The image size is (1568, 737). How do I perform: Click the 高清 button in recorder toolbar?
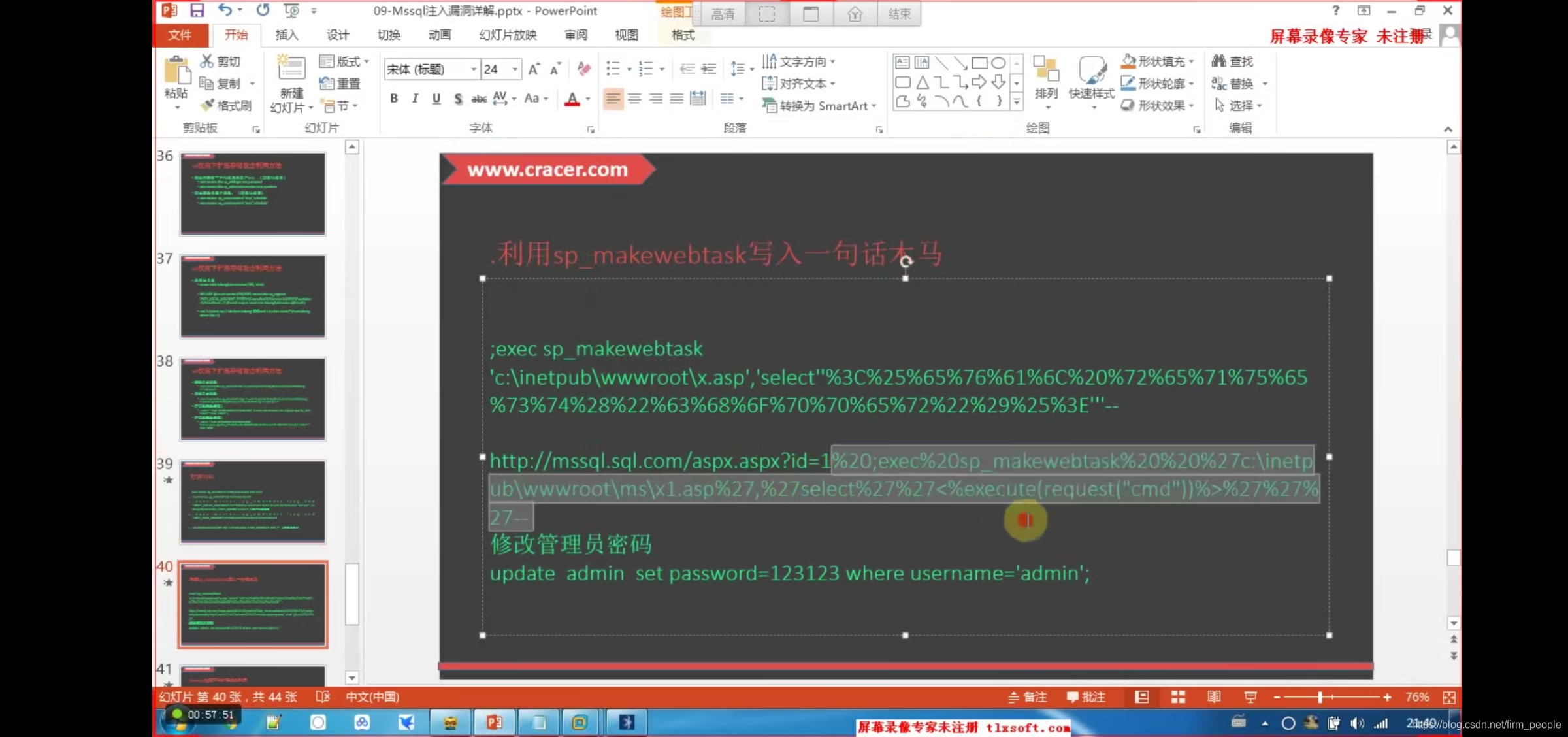(723, 14)
